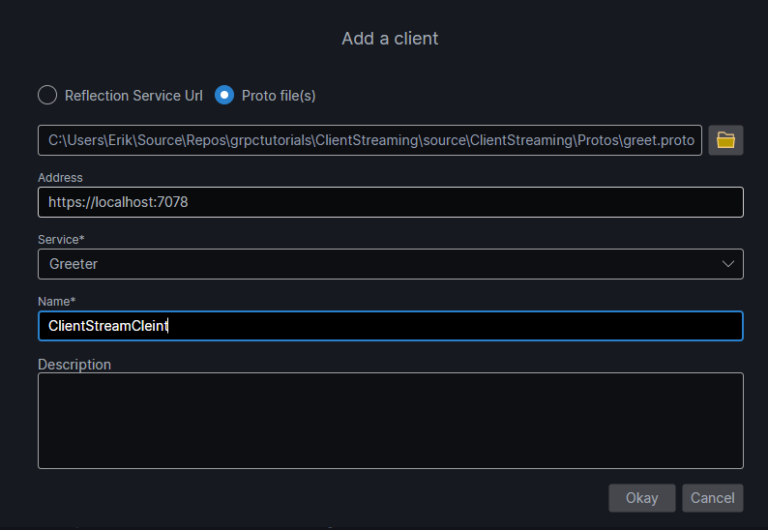
Task: Click the 'Reflection Service Url' label text
Action: [x=134, y=96]
